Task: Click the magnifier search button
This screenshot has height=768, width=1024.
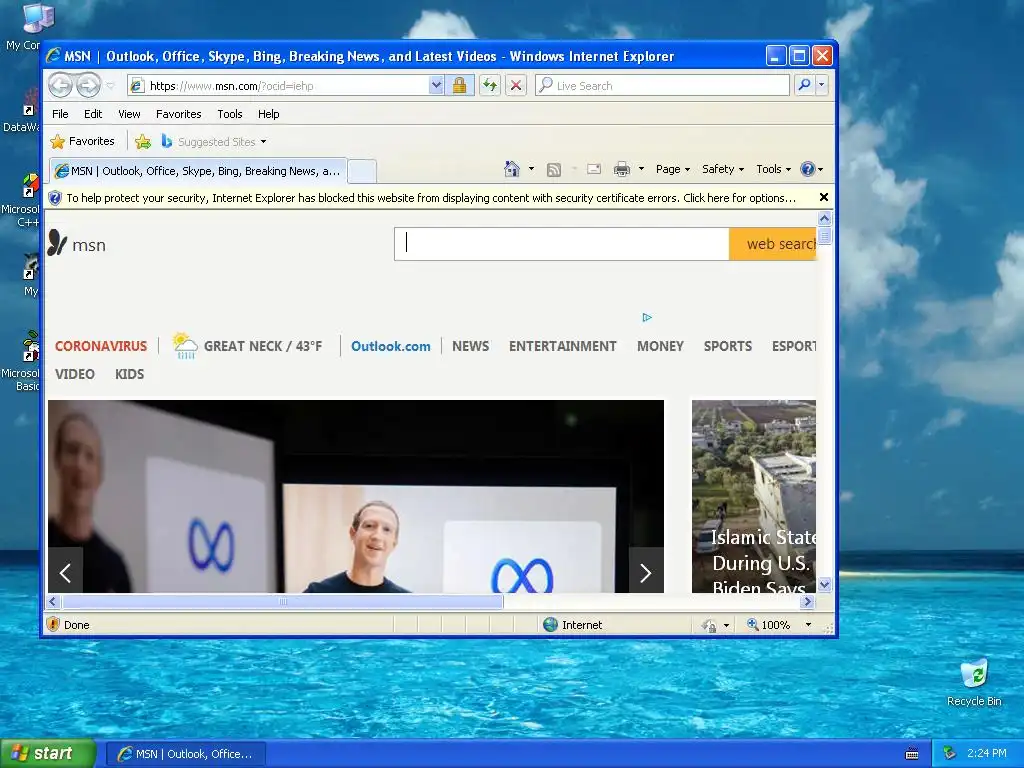Action: [805, 85]
